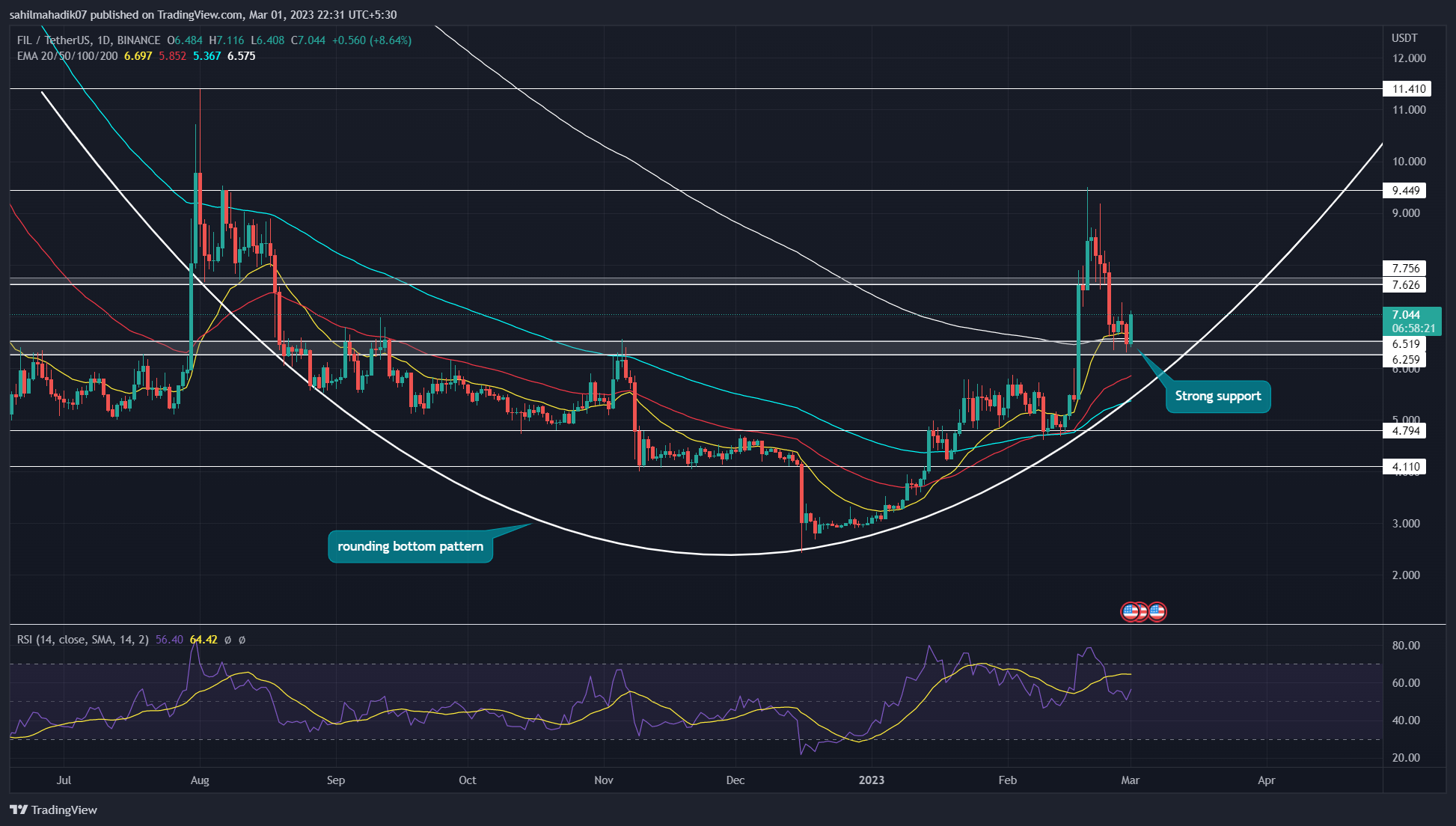Click the Mar label on time axis
This screenshot has width=1456, height=826.
tap(1130, 780)
